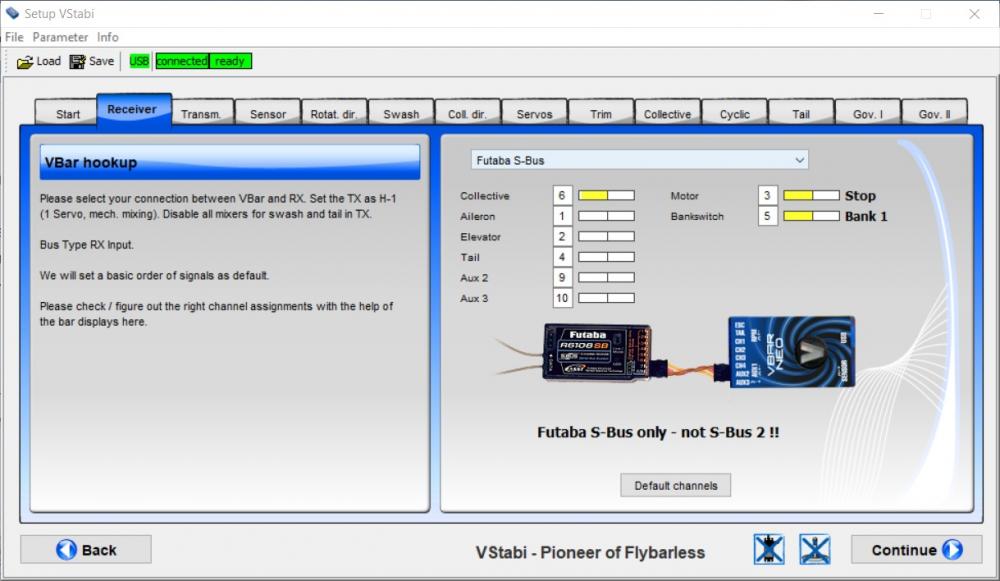Image resolution: width=1000 pixels, height=581 pixels.
Task: Click the Elevator channel signal bar
Action: click(x=606, y=236)
